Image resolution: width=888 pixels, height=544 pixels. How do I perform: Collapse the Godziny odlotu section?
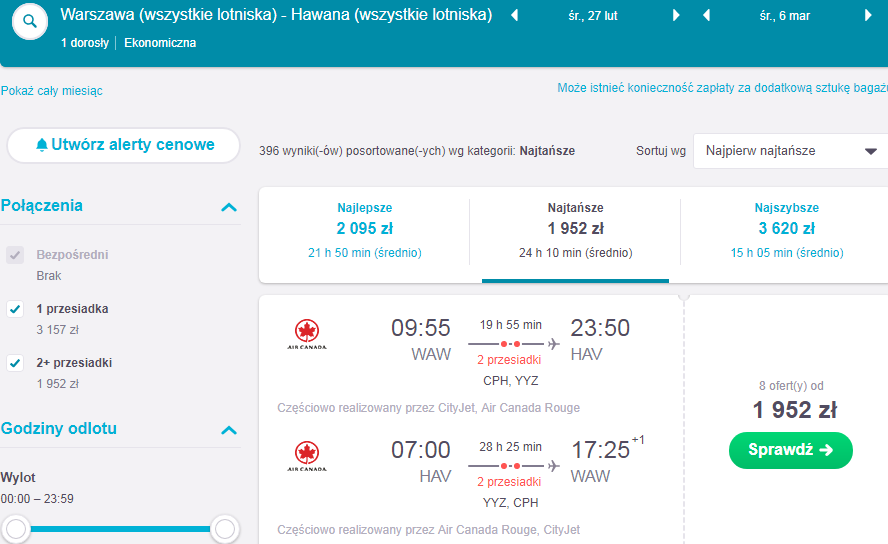tap(229, 430)
